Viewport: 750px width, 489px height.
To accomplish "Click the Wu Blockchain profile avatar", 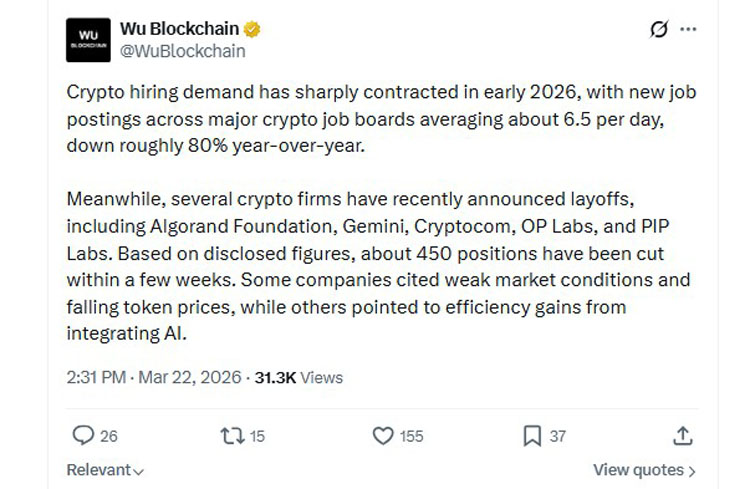I will coord(88,39).
